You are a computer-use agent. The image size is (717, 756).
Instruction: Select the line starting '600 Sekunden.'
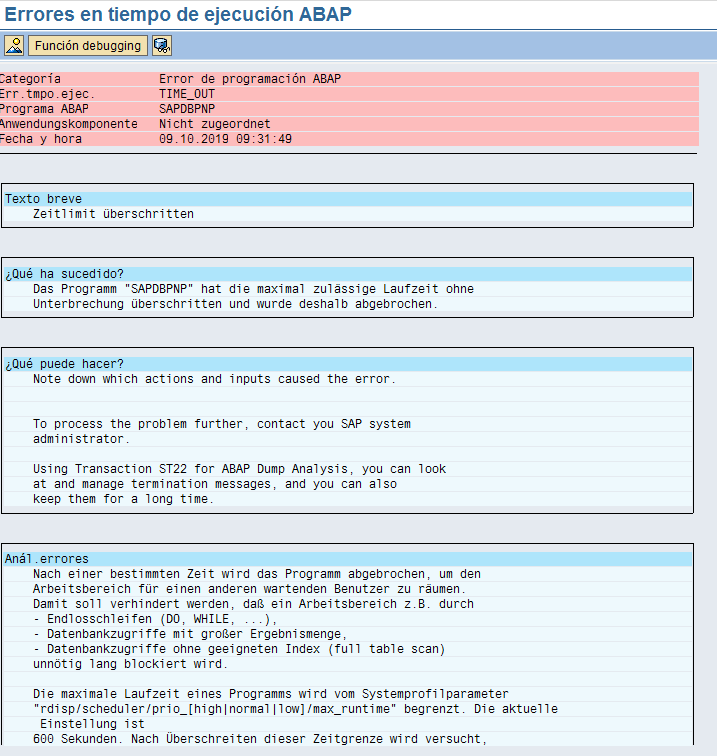click(260, 738)
